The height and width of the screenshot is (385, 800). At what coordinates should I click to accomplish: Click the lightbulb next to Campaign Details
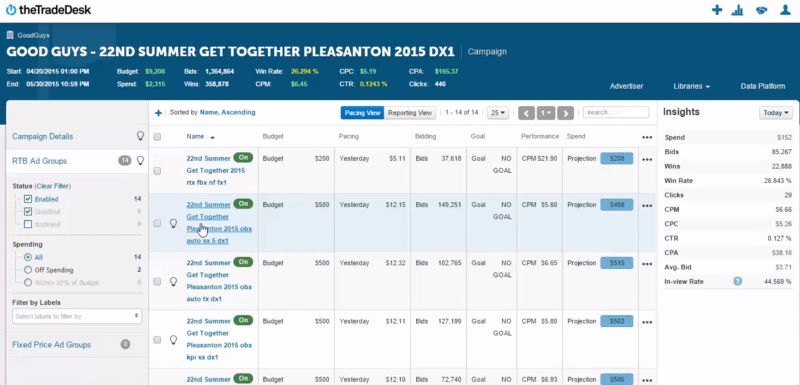[x=140, y=136]
